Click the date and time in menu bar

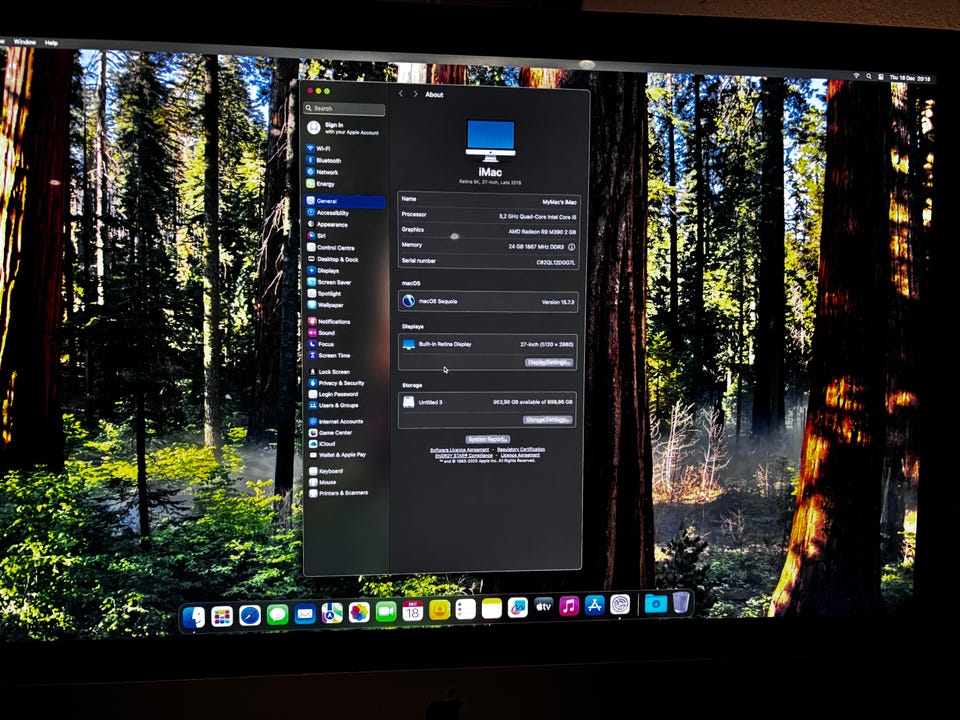click(910, 78)
